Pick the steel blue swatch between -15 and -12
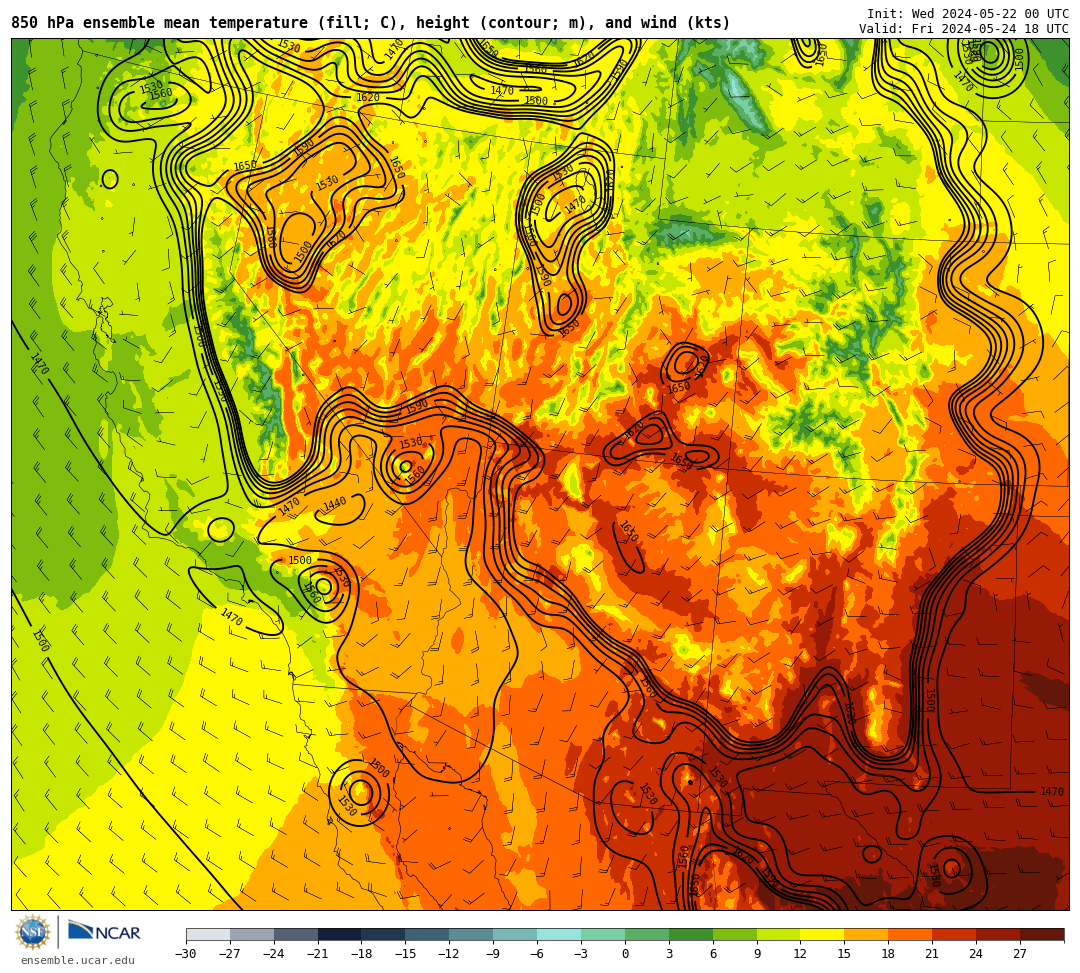Screen dimensions: 1080x973 (428, 934)
